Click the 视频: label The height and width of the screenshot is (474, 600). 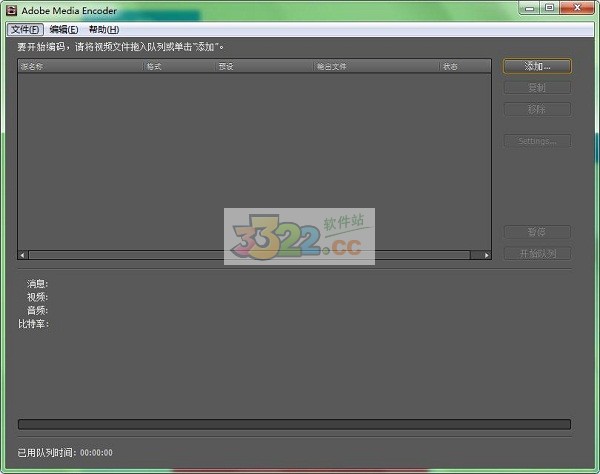point(37,297)
